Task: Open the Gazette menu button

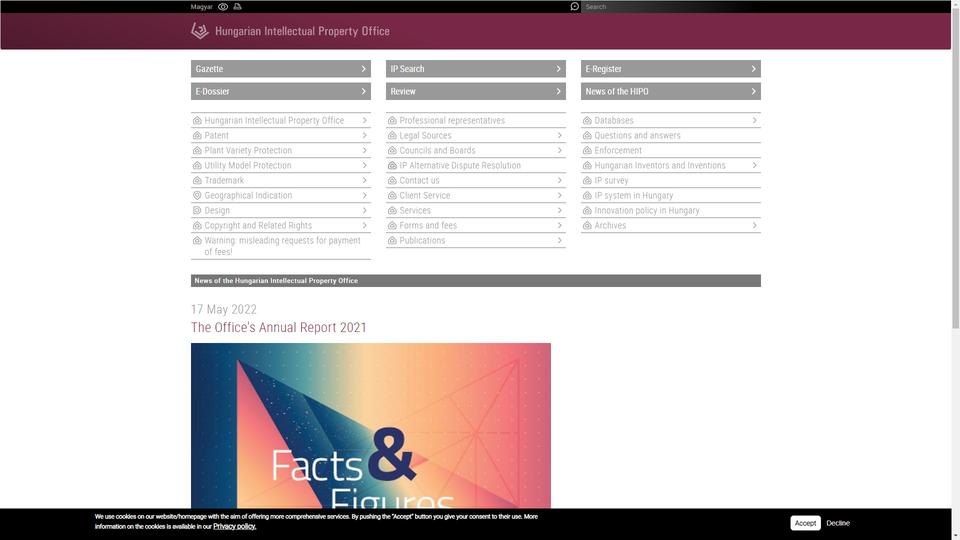Action: pyautogui.click(x=281, y=69)
